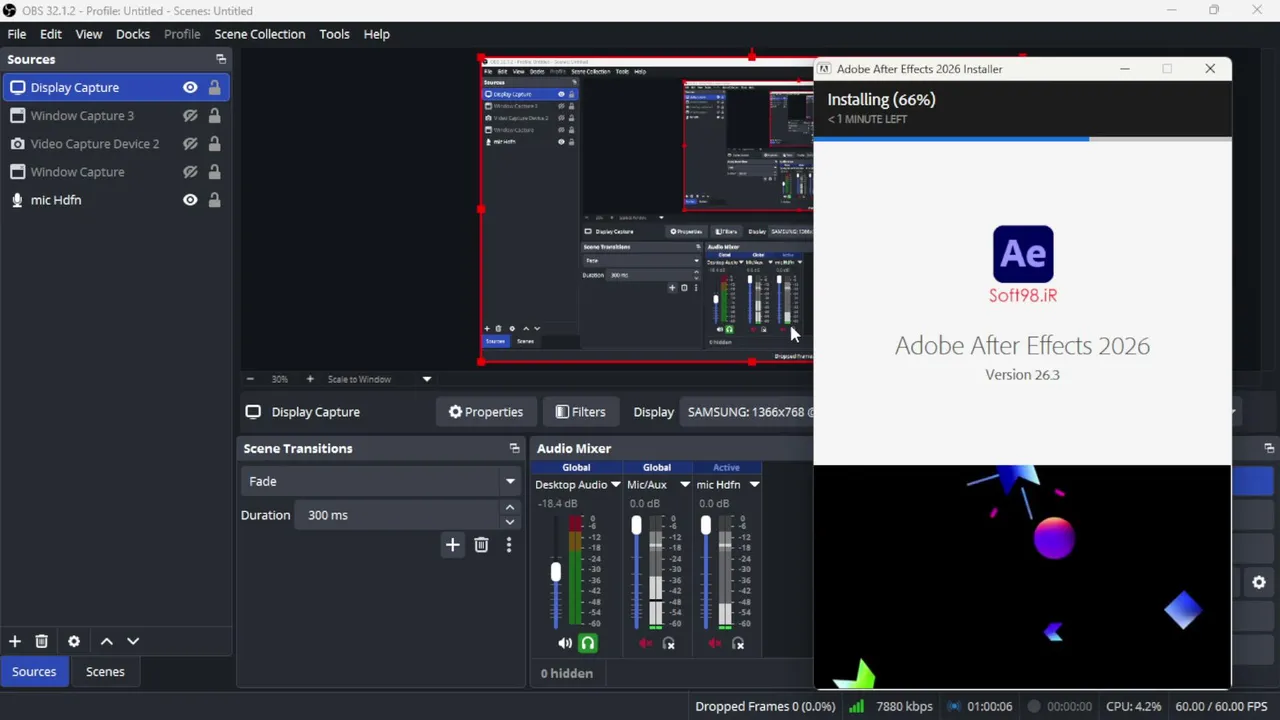Mute the Desktop Audio channel
This screenshot has width=1280, height=720.
(x=565, y=644)
